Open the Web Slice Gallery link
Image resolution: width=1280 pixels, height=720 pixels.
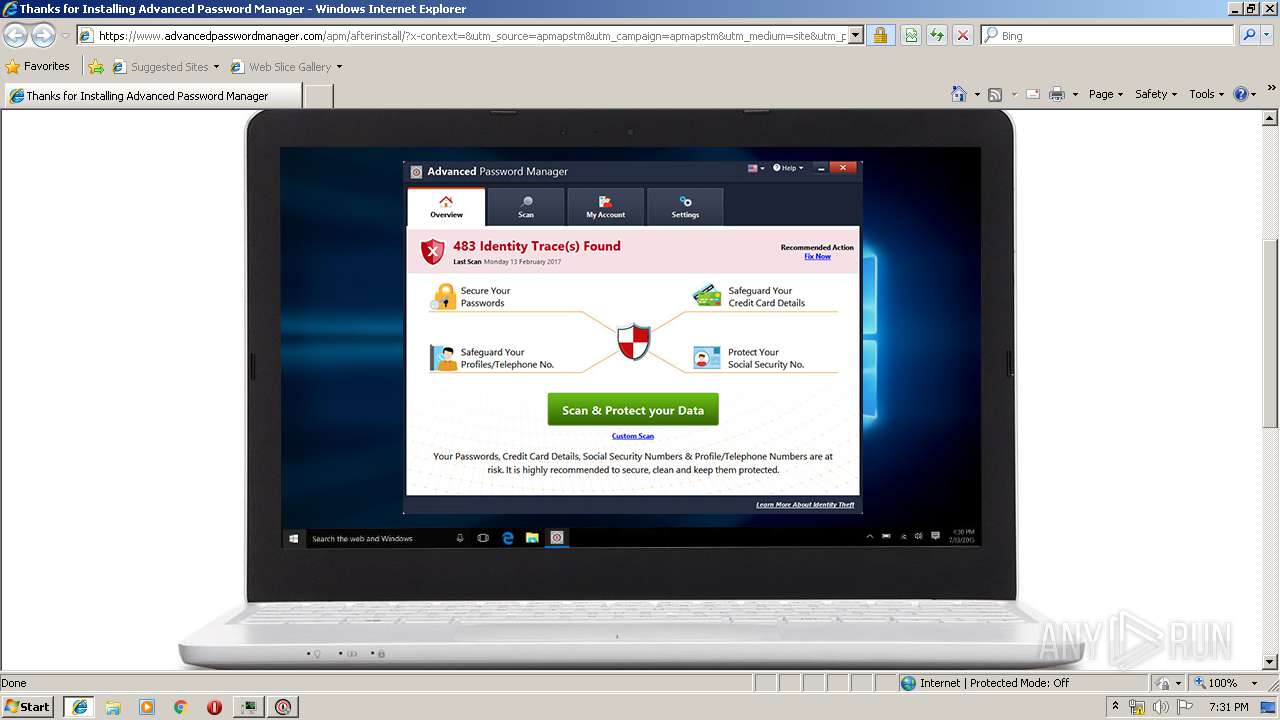click(280, 67)
